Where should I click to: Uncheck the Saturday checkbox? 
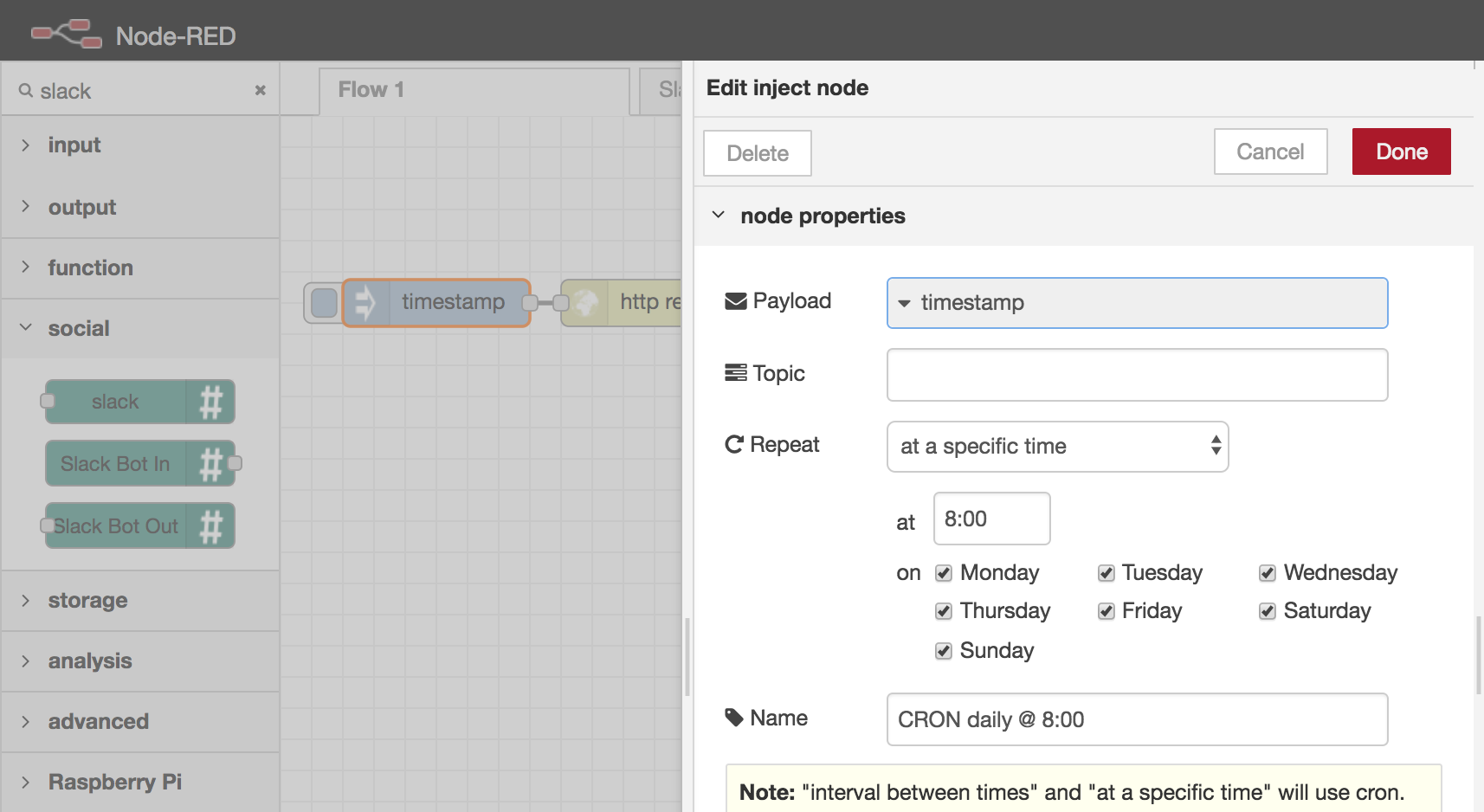[1267, 611]
